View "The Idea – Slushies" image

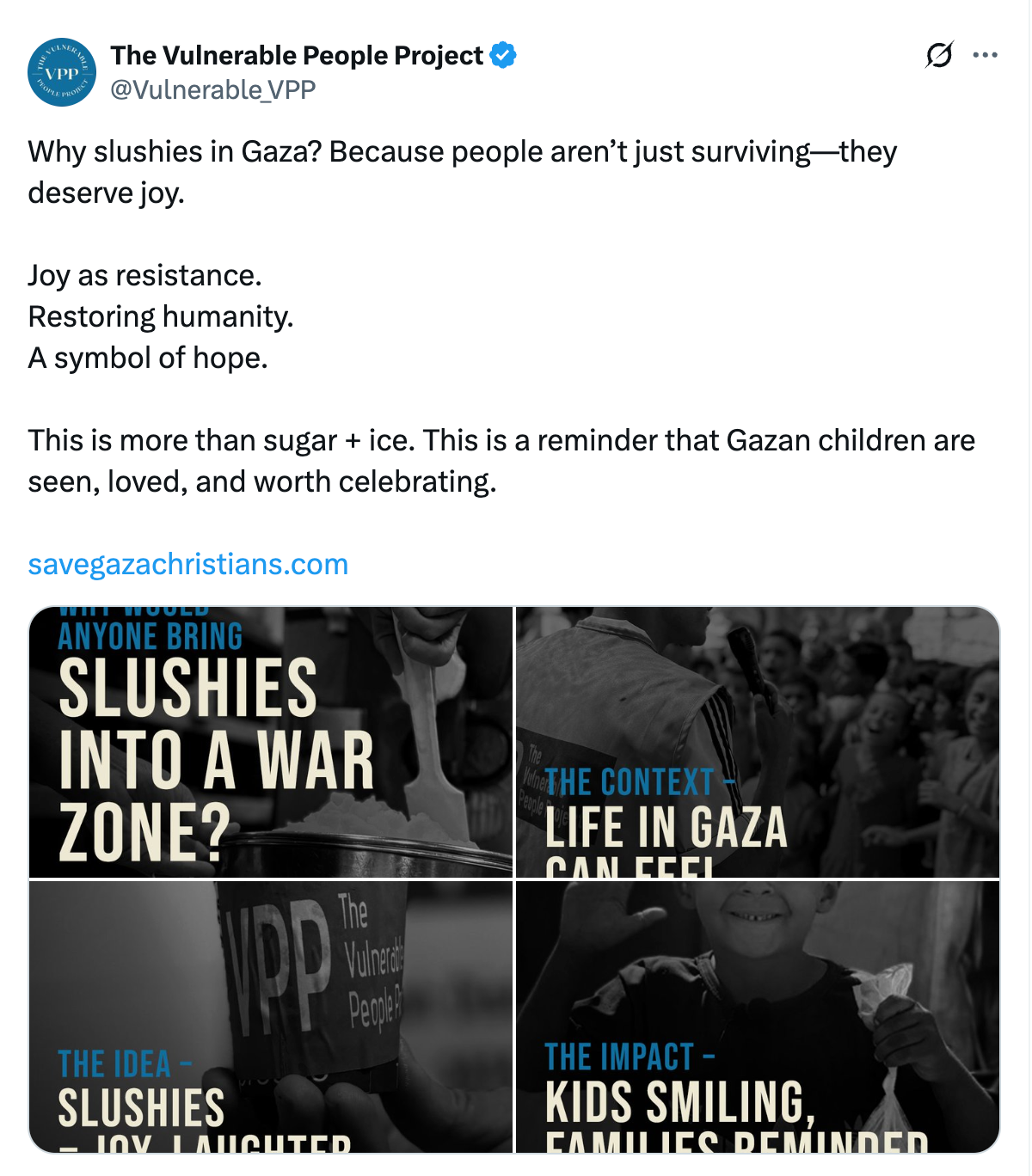pos(271,1016)
